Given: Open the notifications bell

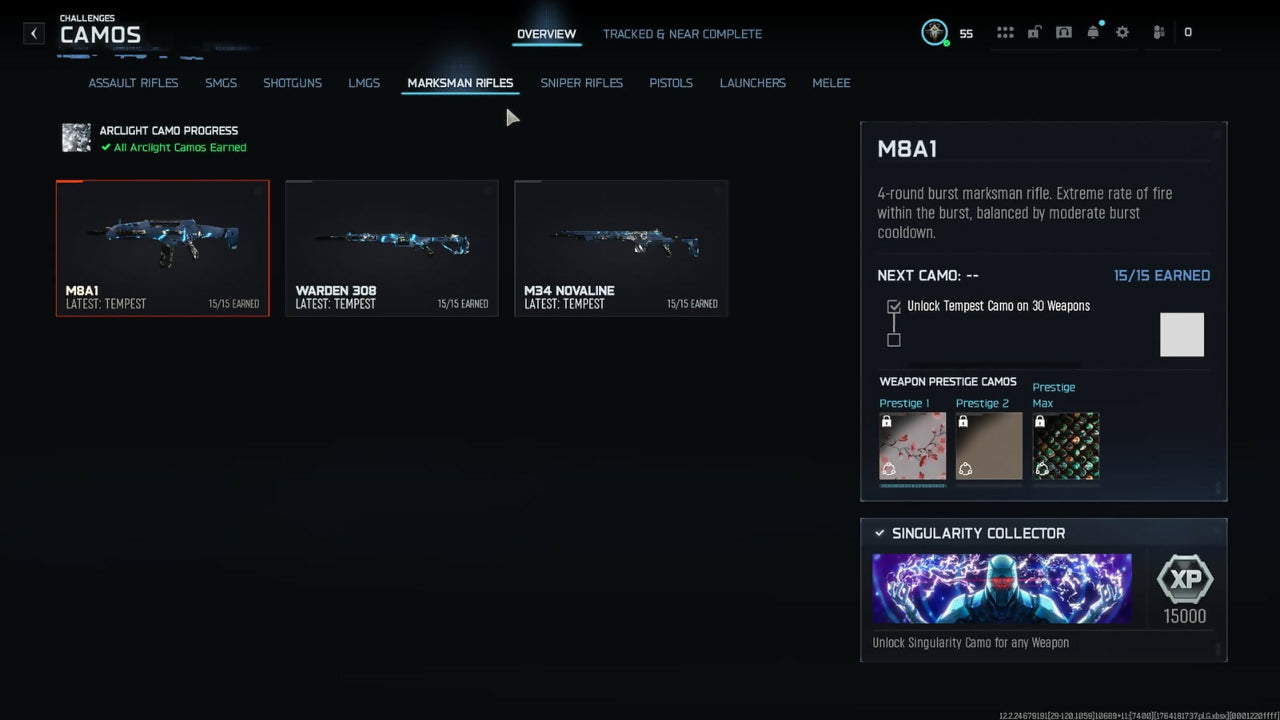Looking at the screenshot, I should tap(1093, 33).
